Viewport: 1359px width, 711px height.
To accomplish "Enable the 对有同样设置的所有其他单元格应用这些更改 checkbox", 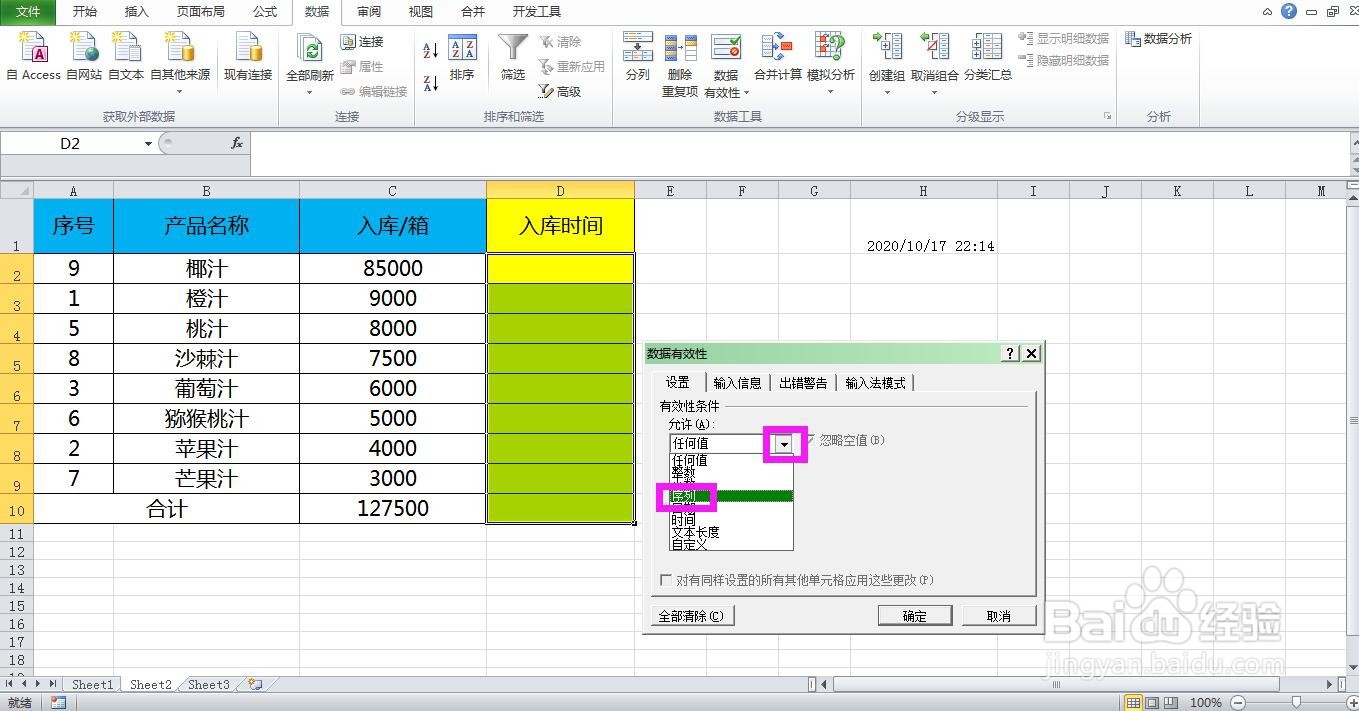I will point(665,578).
